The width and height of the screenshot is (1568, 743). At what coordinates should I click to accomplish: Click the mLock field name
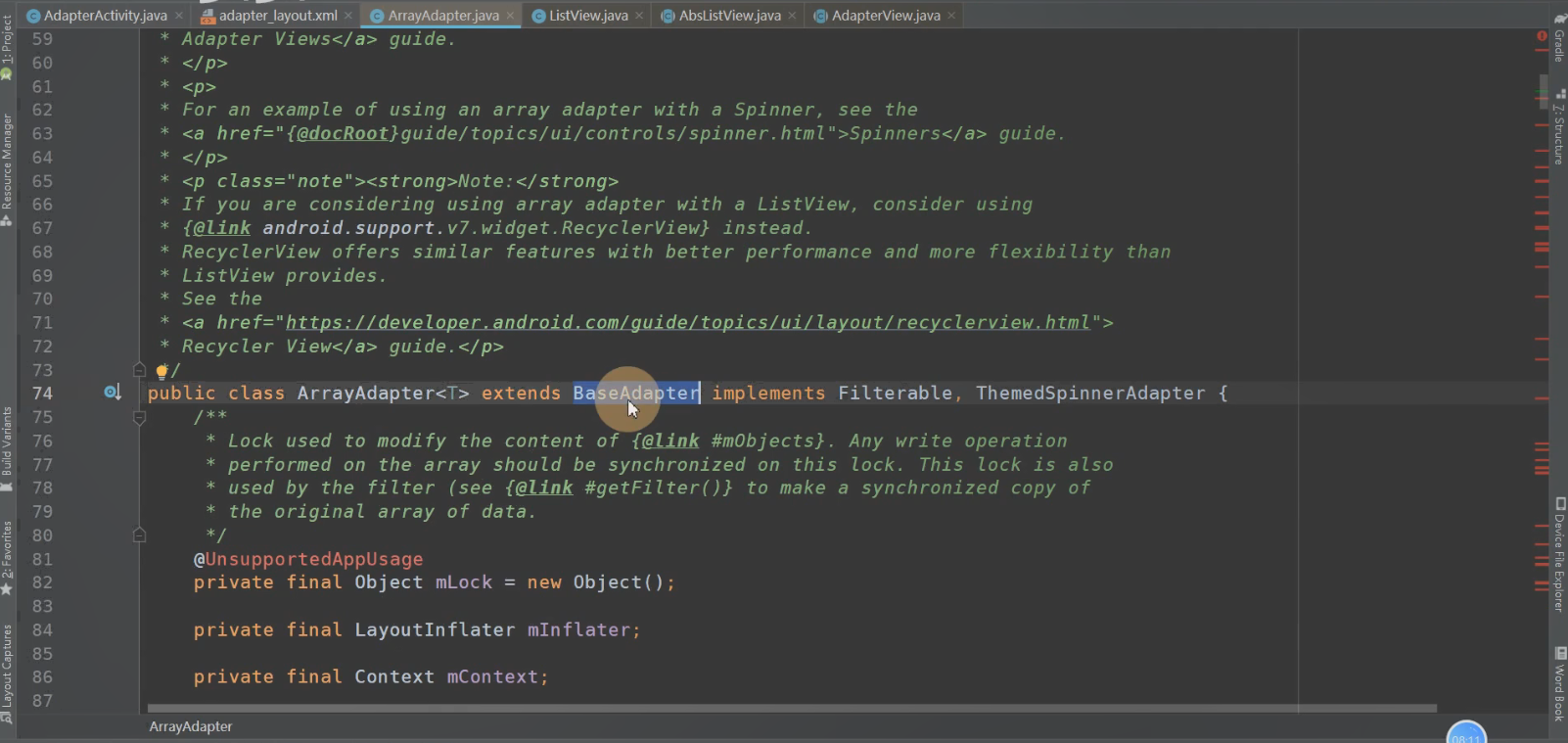coord(464,582)
